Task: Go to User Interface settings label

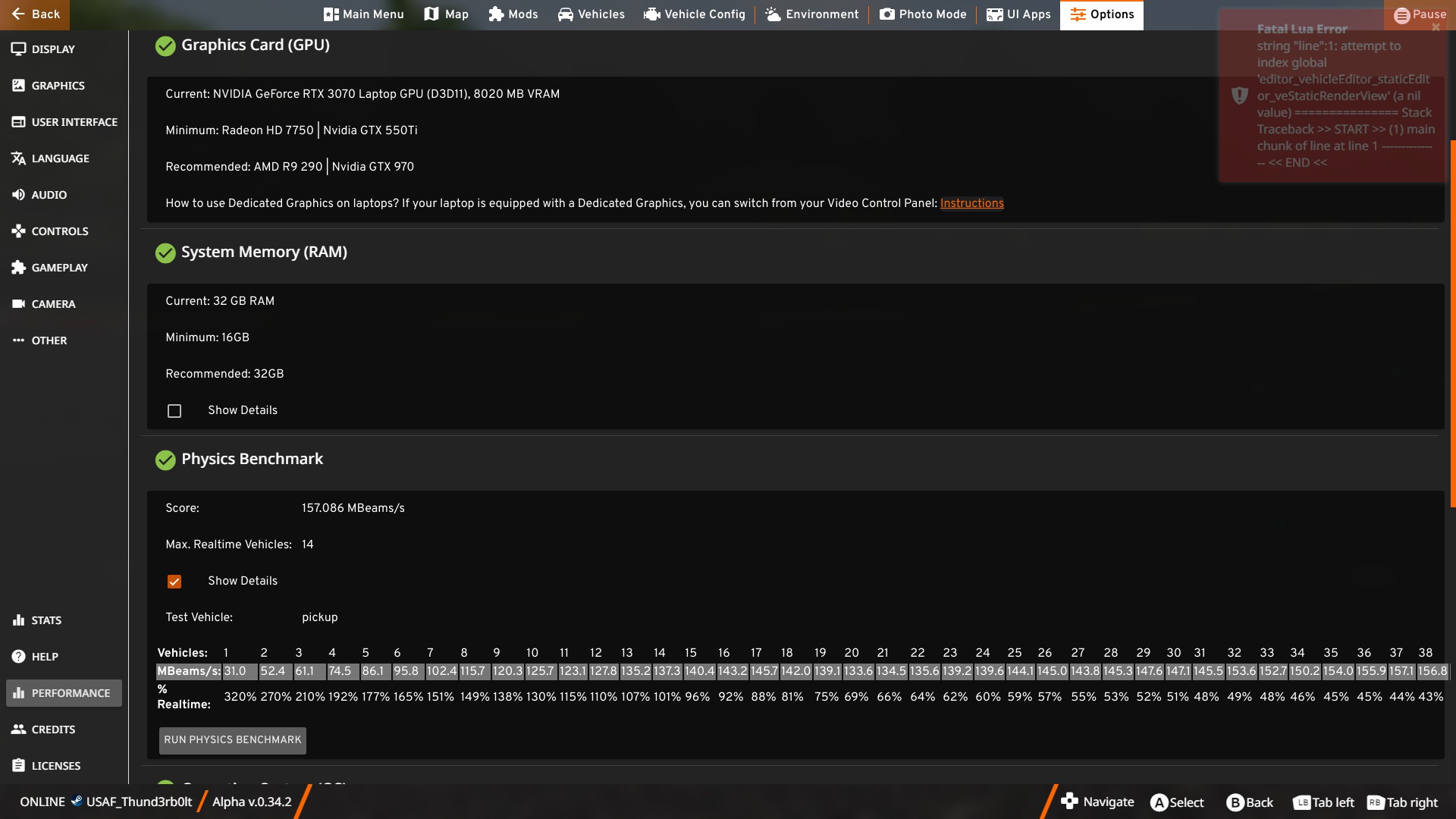Action: 74,122
